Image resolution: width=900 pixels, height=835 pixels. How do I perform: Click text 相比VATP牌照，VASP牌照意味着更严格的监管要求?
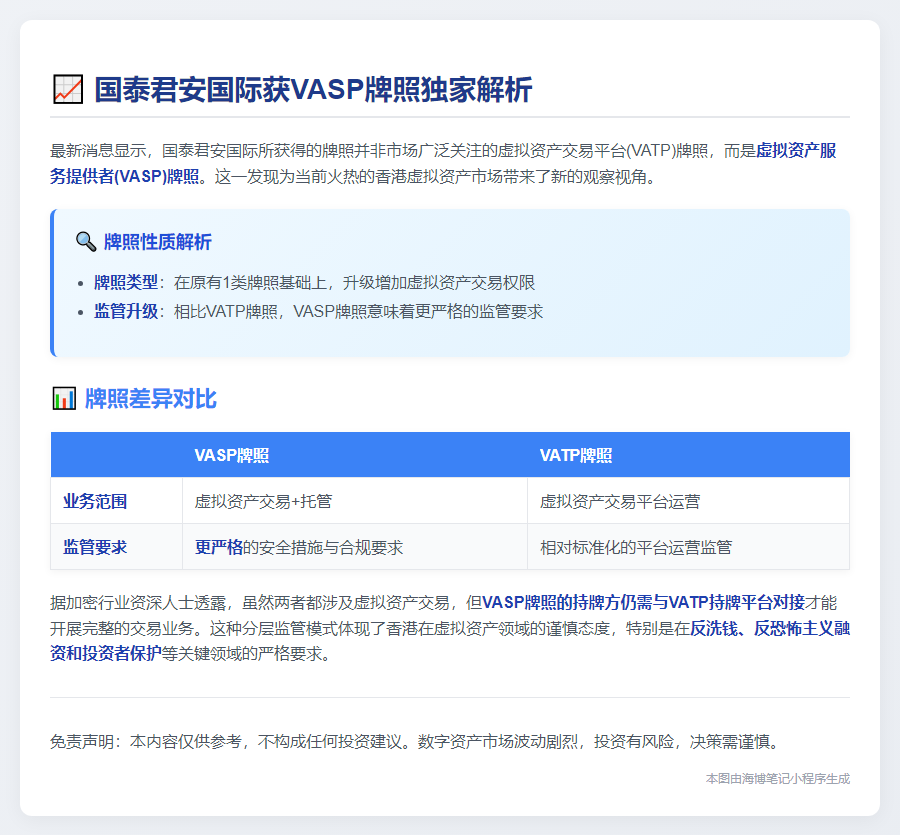358,311
